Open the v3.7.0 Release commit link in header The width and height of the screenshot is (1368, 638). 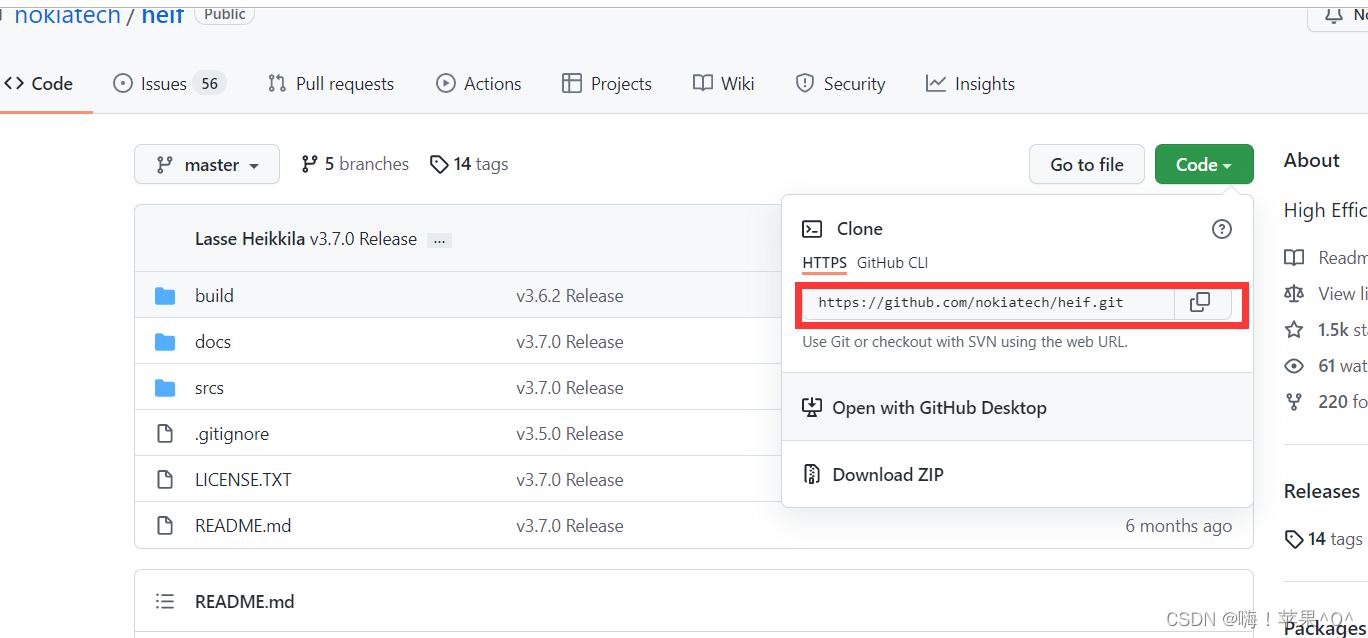click(363, 239)
